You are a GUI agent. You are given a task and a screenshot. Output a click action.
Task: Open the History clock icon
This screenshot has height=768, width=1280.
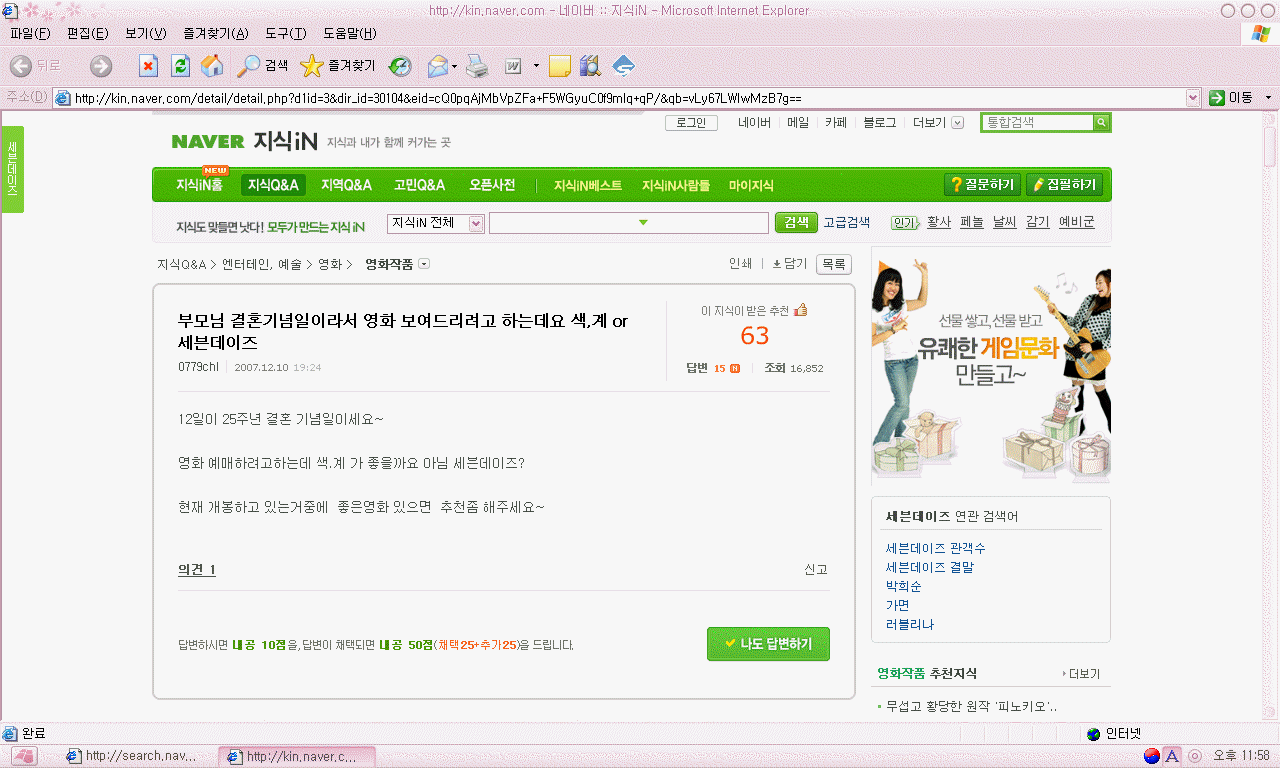[x=400, y=66]
